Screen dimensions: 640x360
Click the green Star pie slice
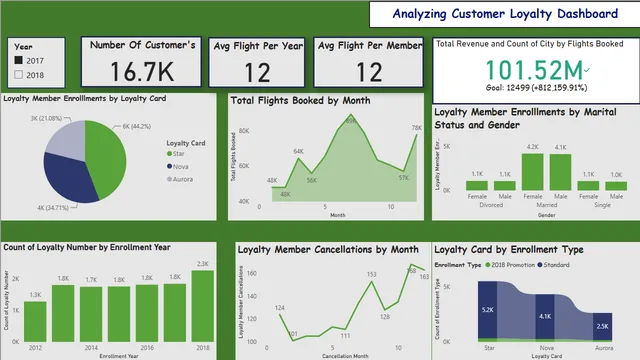click(108, 159)
